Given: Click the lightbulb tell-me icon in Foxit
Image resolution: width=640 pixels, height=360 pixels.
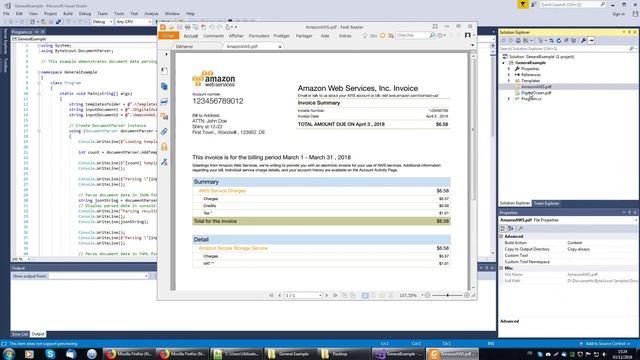Looking at the screenshot, I should click(365, 36).
